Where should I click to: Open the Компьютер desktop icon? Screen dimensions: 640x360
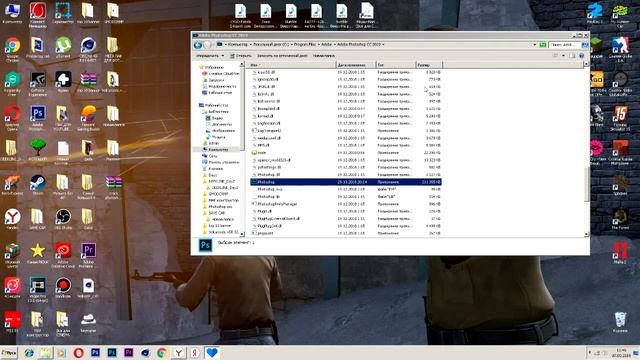tap(12, 13)
